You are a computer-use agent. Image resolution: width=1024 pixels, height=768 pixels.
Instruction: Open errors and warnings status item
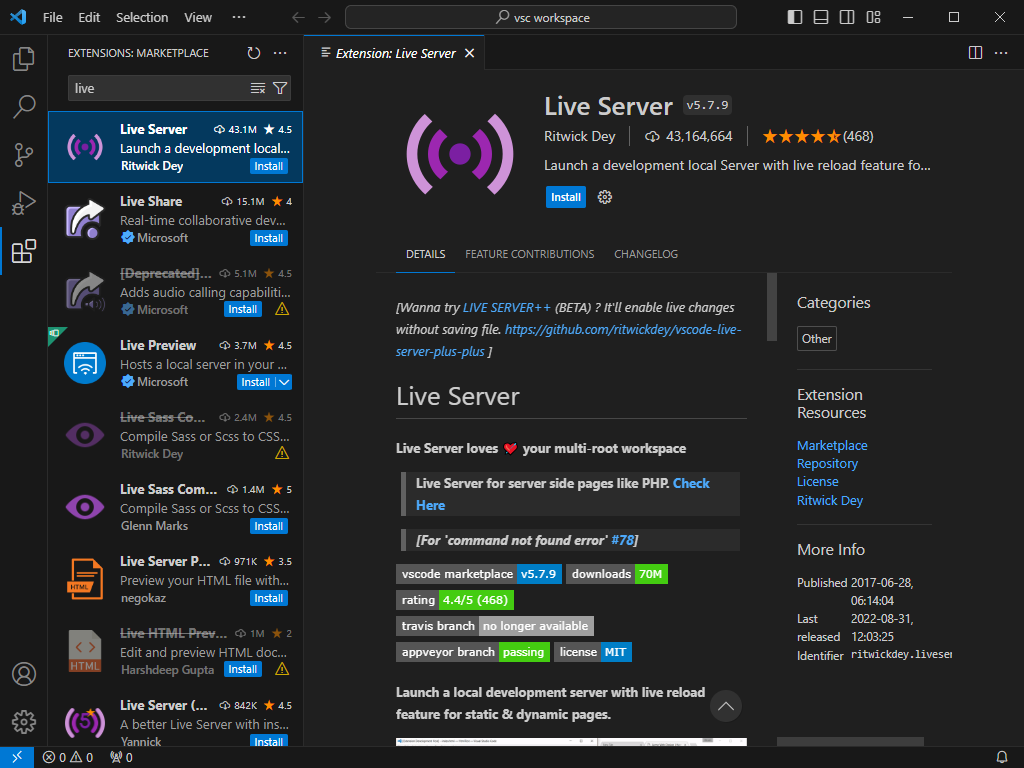coord(68,757)
